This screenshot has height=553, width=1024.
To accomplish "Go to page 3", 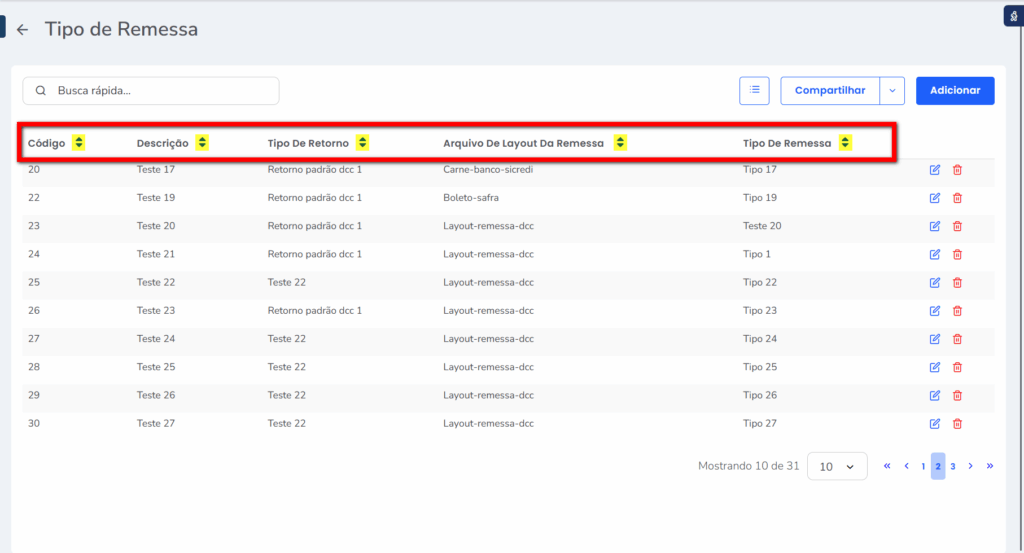I will point(953,466).
